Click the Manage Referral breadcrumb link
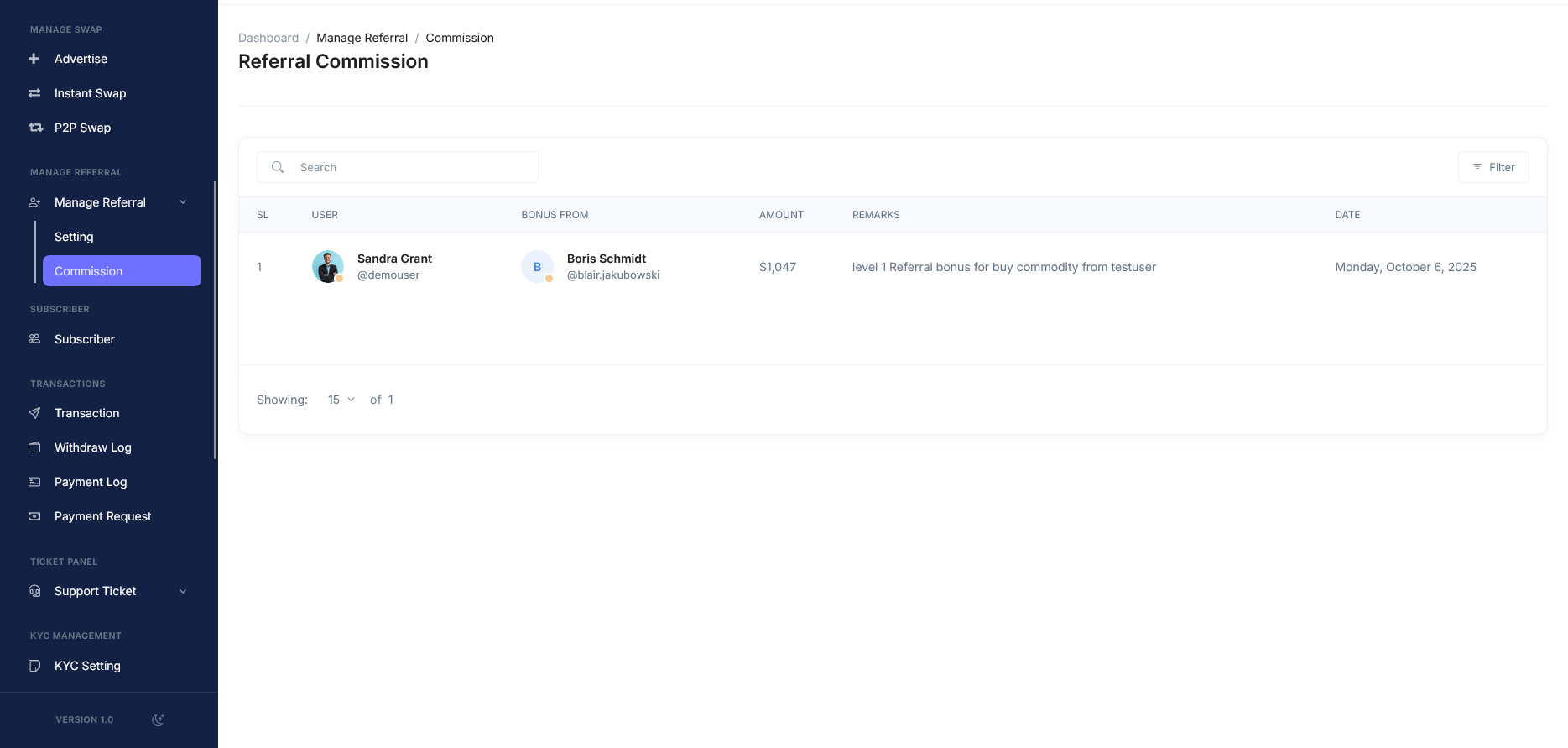Image resolution: width=1568 pixels, height=748 pixels. tap(362, 38)
